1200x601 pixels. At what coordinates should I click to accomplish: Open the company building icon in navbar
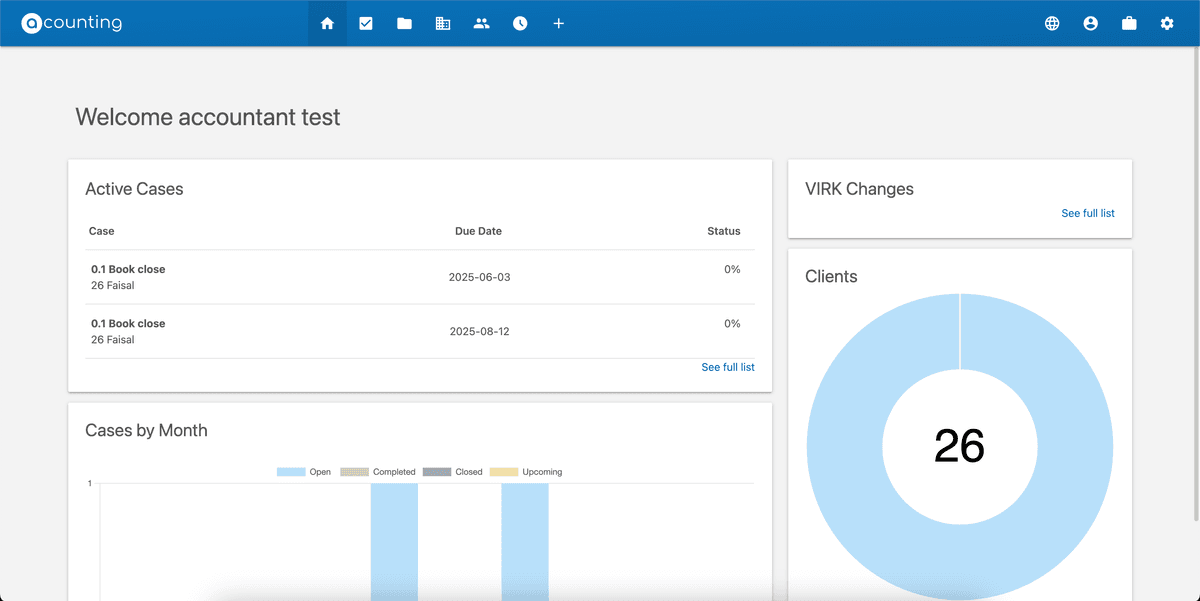[x=443, y=23]
